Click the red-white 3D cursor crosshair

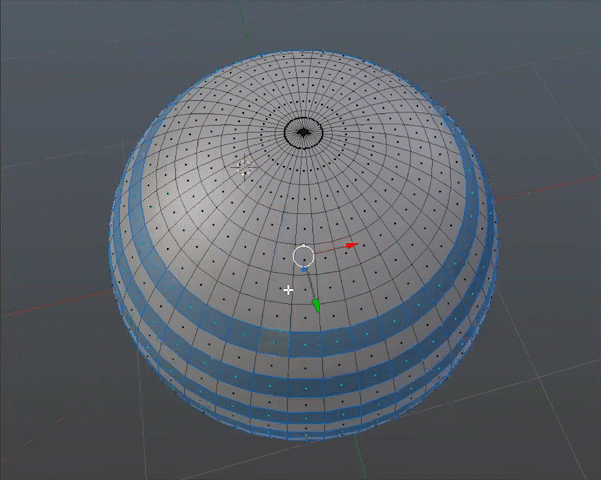coord(245,168)
